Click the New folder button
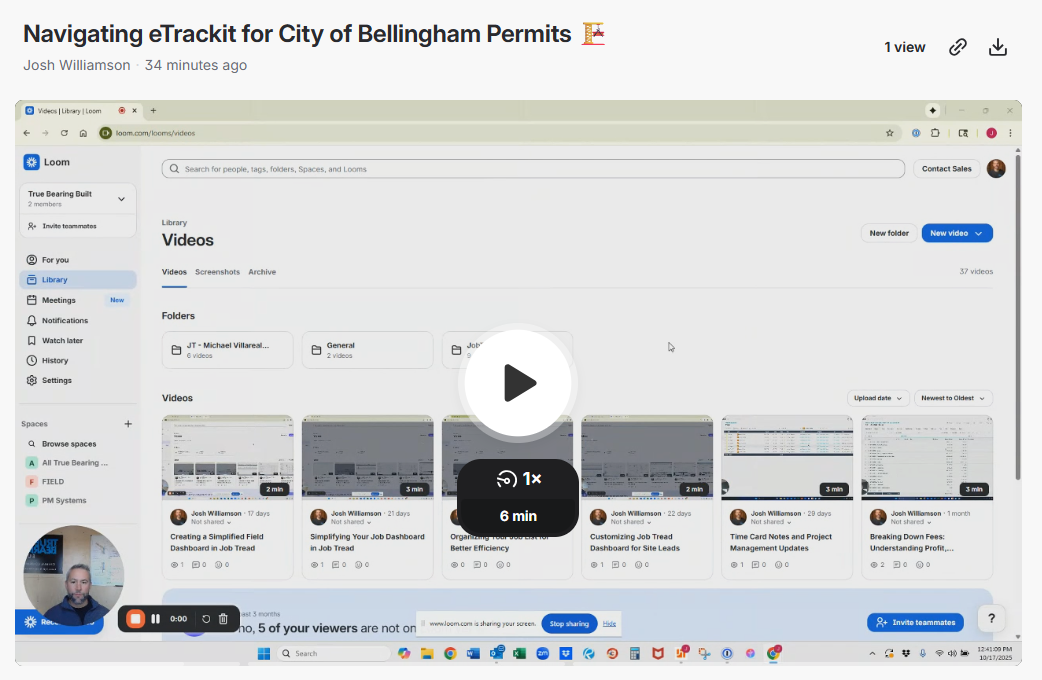Viewport: 1042px width, 680px height. coord(888,233)
